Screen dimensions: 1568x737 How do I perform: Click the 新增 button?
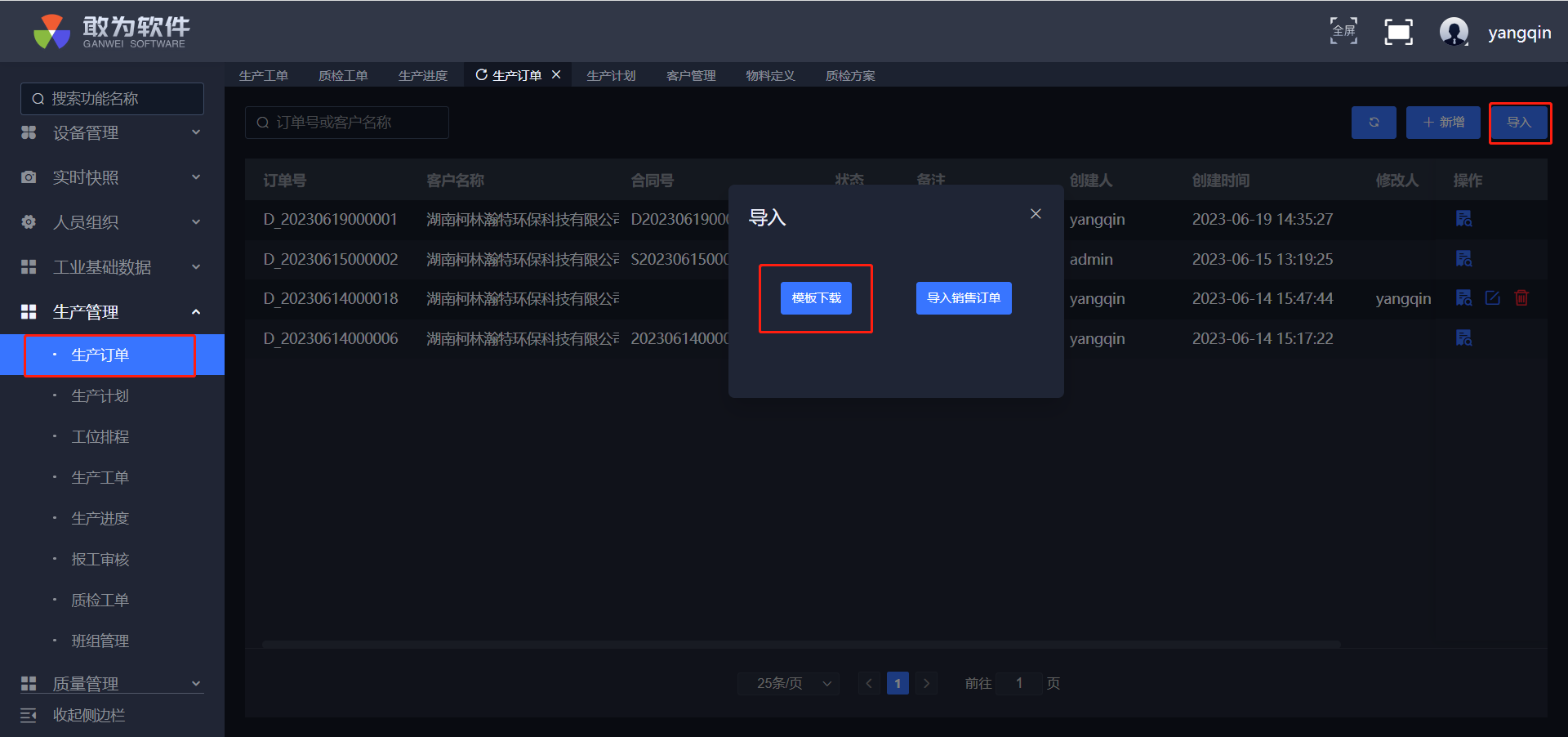pyautogui.click(x=1443, y=123)
